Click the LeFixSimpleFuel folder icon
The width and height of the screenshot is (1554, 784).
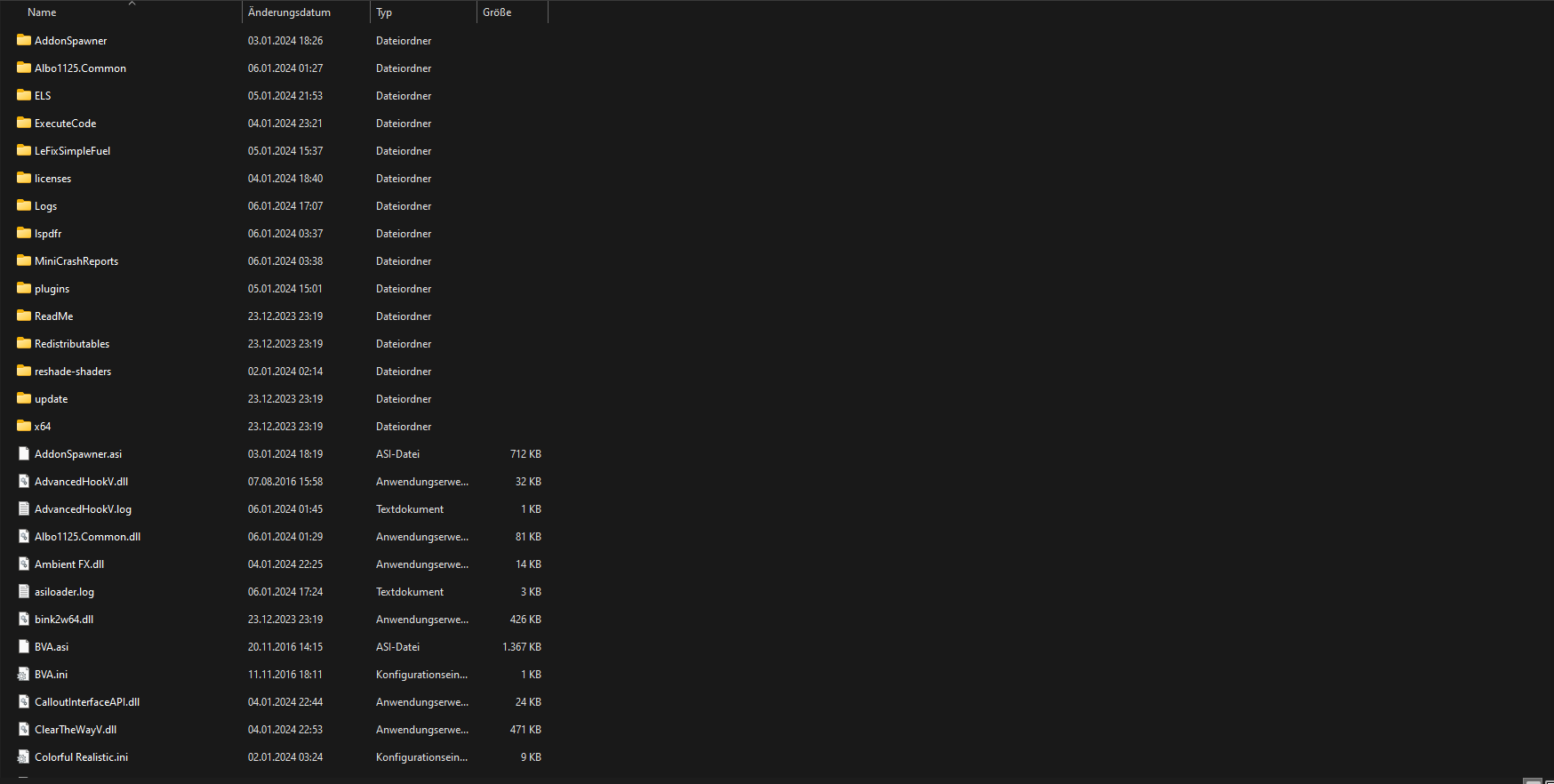pyautogui.click(x=24, y=150)
